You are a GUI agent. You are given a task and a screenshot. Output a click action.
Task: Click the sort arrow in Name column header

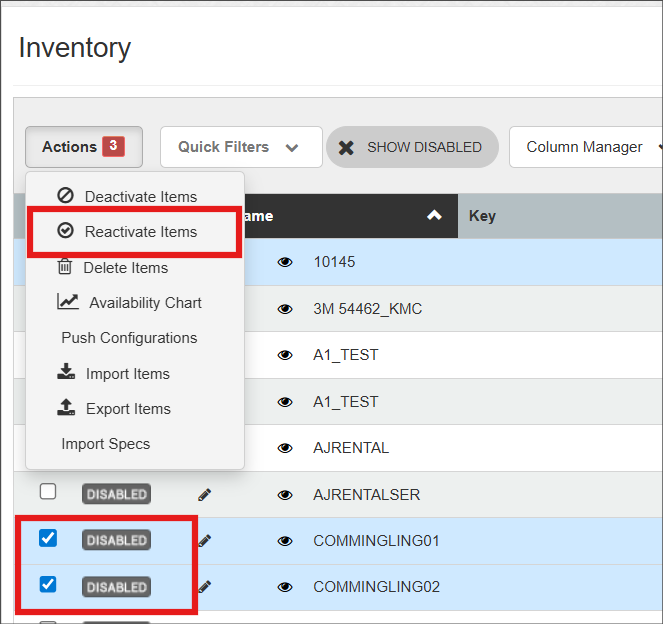pos(434,216)
